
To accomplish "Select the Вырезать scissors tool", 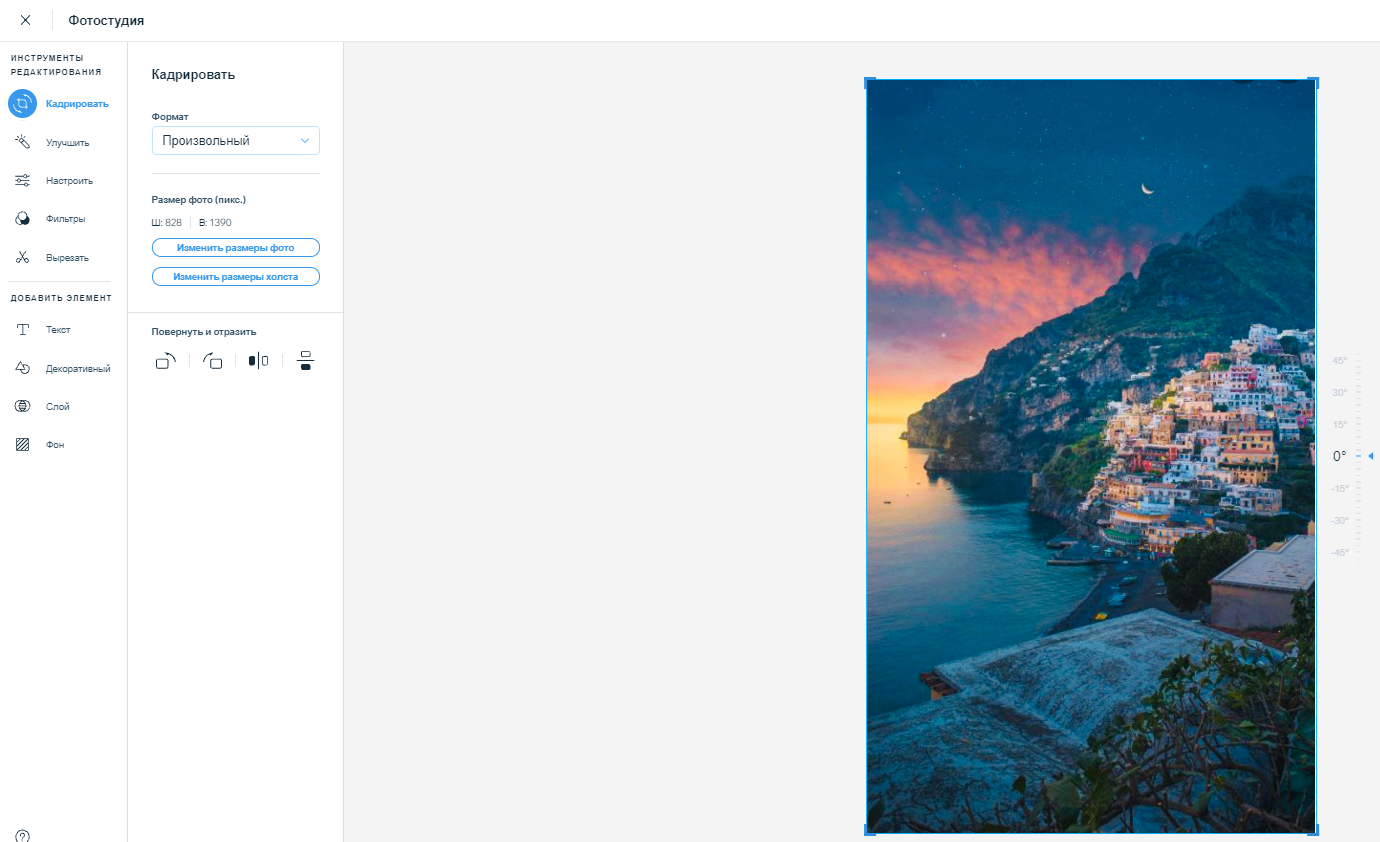I will 22,258.
